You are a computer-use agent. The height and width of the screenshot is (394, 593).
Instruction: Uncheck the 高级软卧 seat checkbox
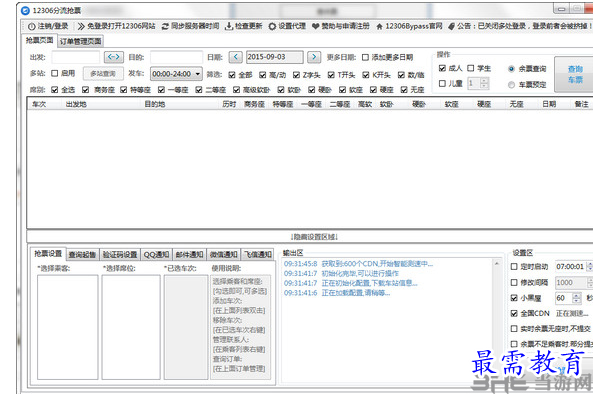(236, 90)
